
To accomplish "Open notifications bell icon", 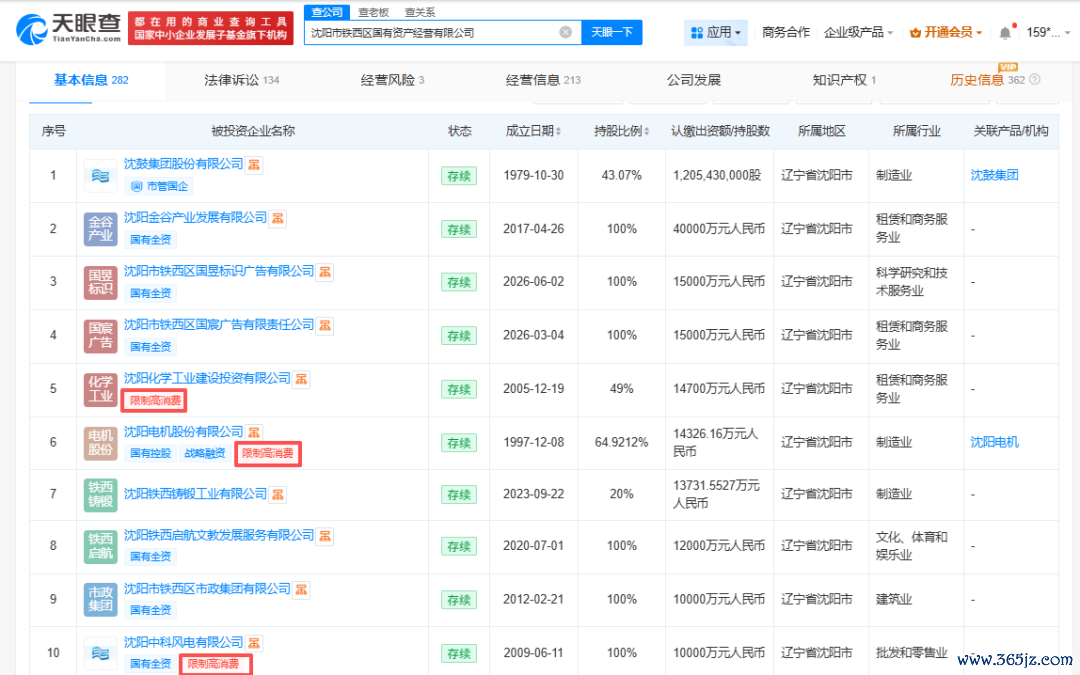I will point(1006,32).
